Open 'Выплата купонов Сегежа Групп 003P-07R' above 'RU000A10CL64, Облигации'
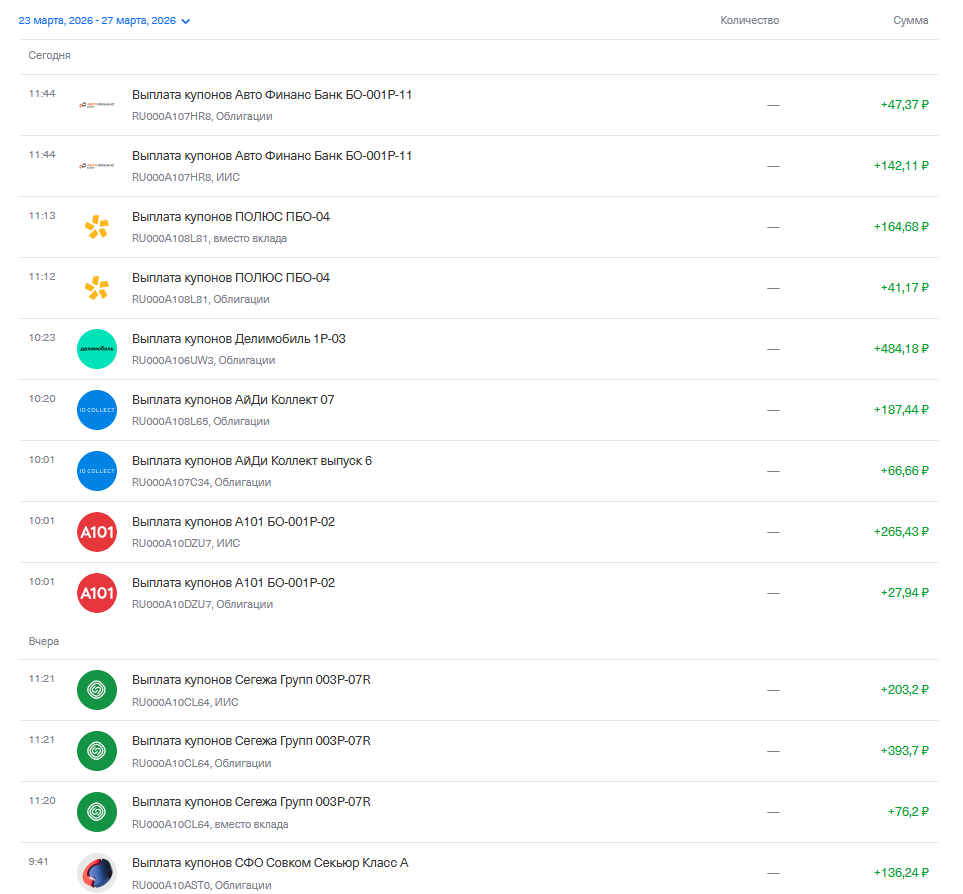 point(251,741)
